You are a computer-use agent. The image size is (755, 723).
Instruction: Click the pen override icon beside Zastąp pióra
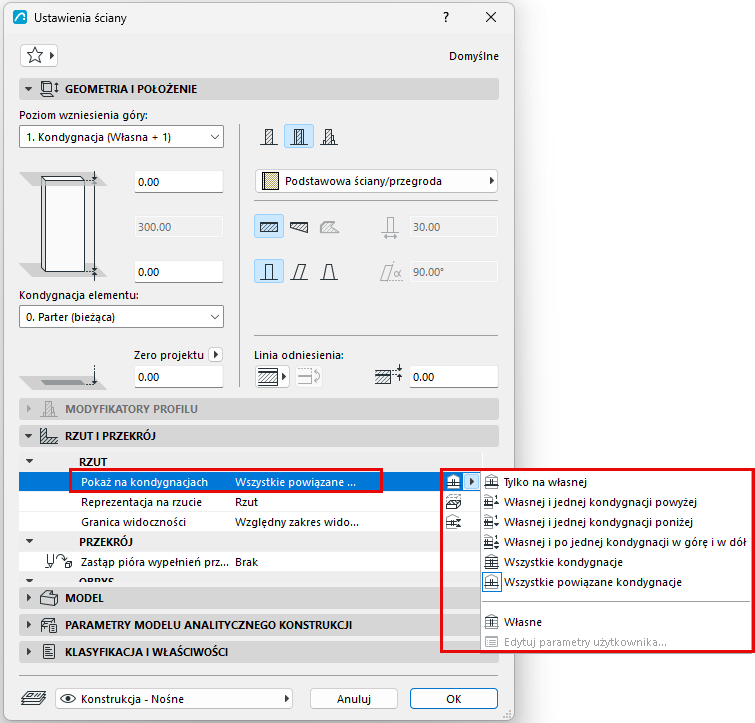[x=59, y=562]
